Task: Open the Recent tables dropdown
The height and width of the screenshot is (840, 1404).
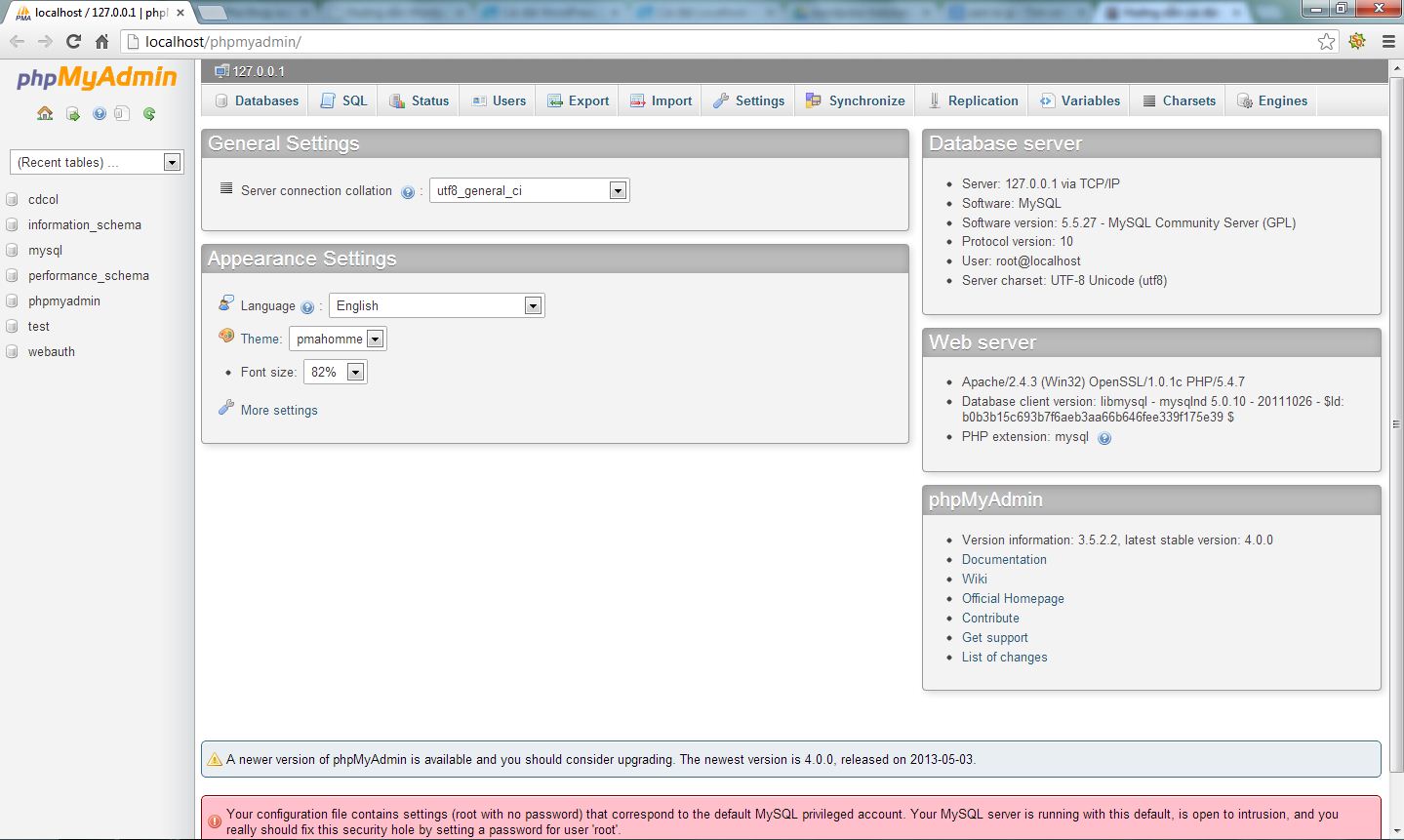Action: [x=97, y=162]
